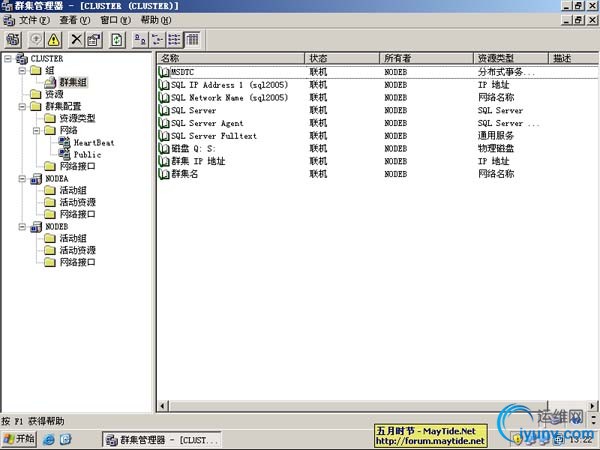
Task: Select 活动资源 under NODEB
Action: coord(77,250)
